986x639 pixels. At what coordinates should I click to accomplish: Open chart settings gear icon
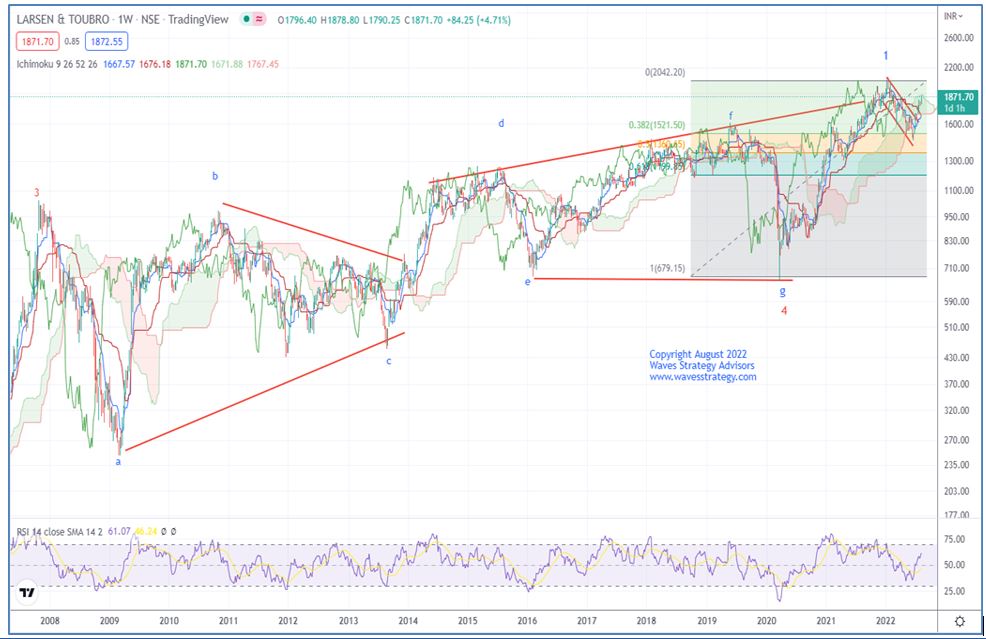coord(960,621)
